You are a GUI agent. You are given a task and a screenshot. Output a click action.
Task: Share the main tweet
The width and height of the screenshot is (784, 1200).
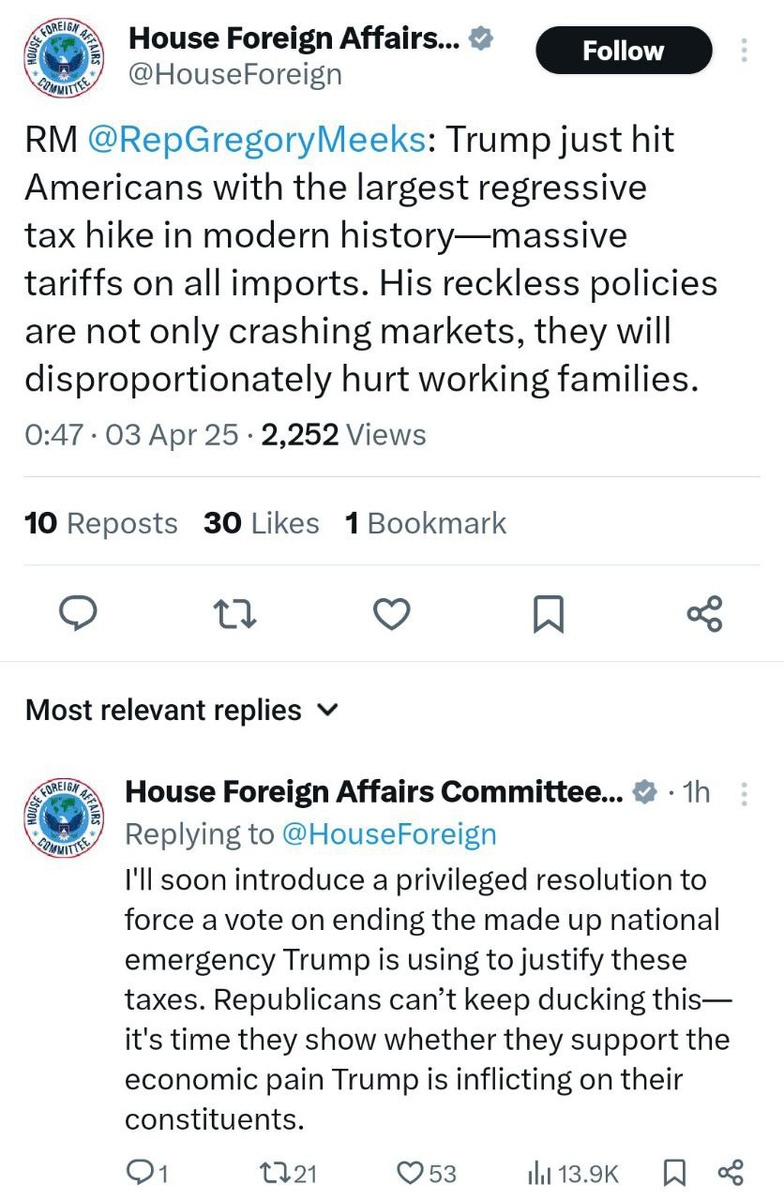click(x=704, y=614)
